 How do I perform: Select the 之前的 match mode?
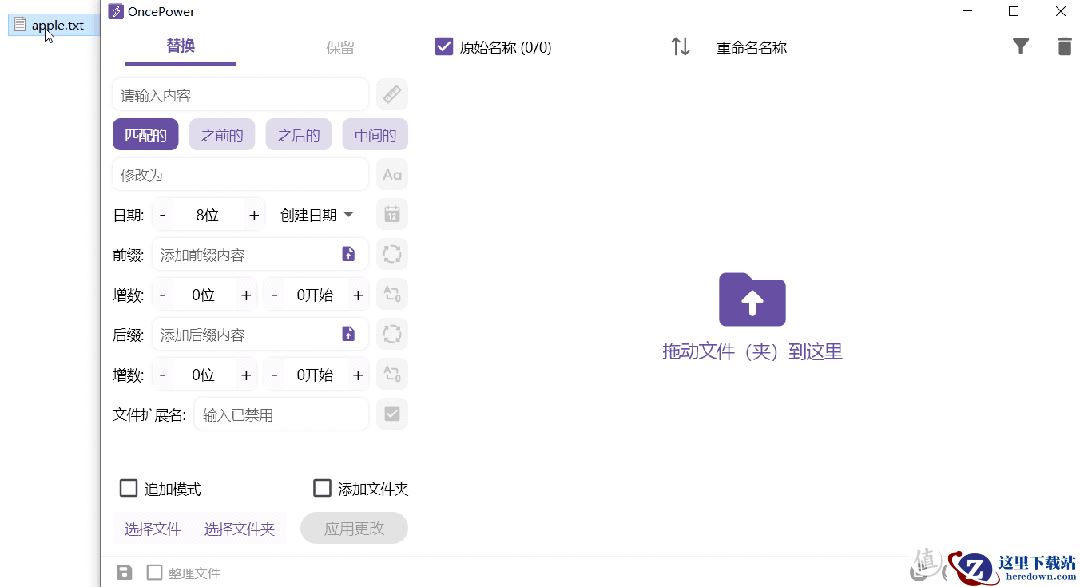[222, 134]
